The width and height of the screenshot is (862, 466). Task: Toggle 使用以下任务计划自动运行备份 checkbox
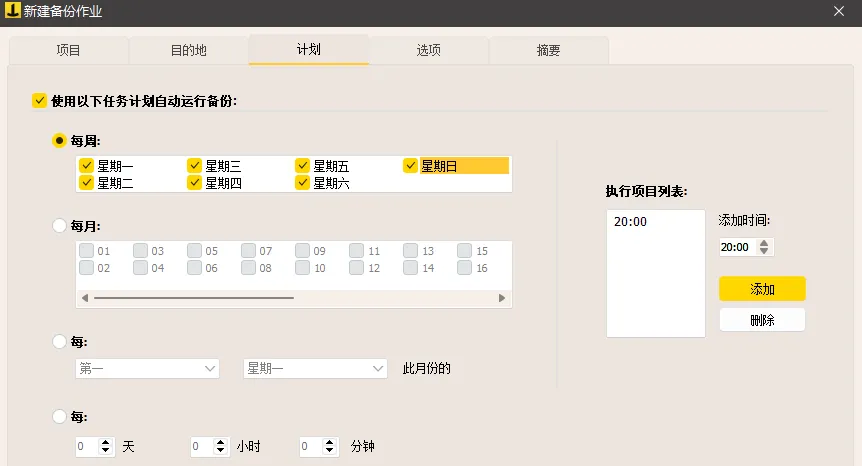(x=39, y=101)
